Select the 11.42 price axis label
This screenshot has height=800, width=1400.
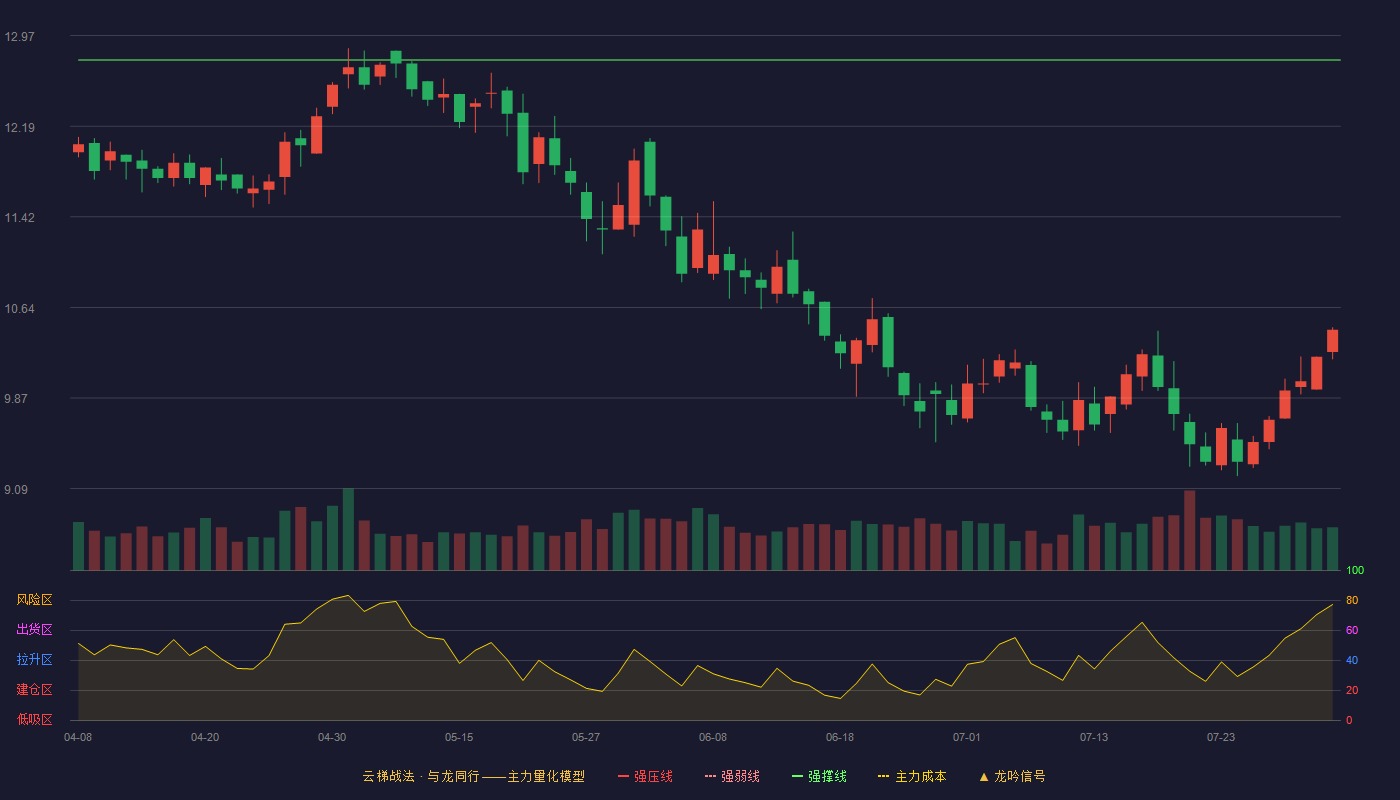pyautogui.click(x=19, y=217)
